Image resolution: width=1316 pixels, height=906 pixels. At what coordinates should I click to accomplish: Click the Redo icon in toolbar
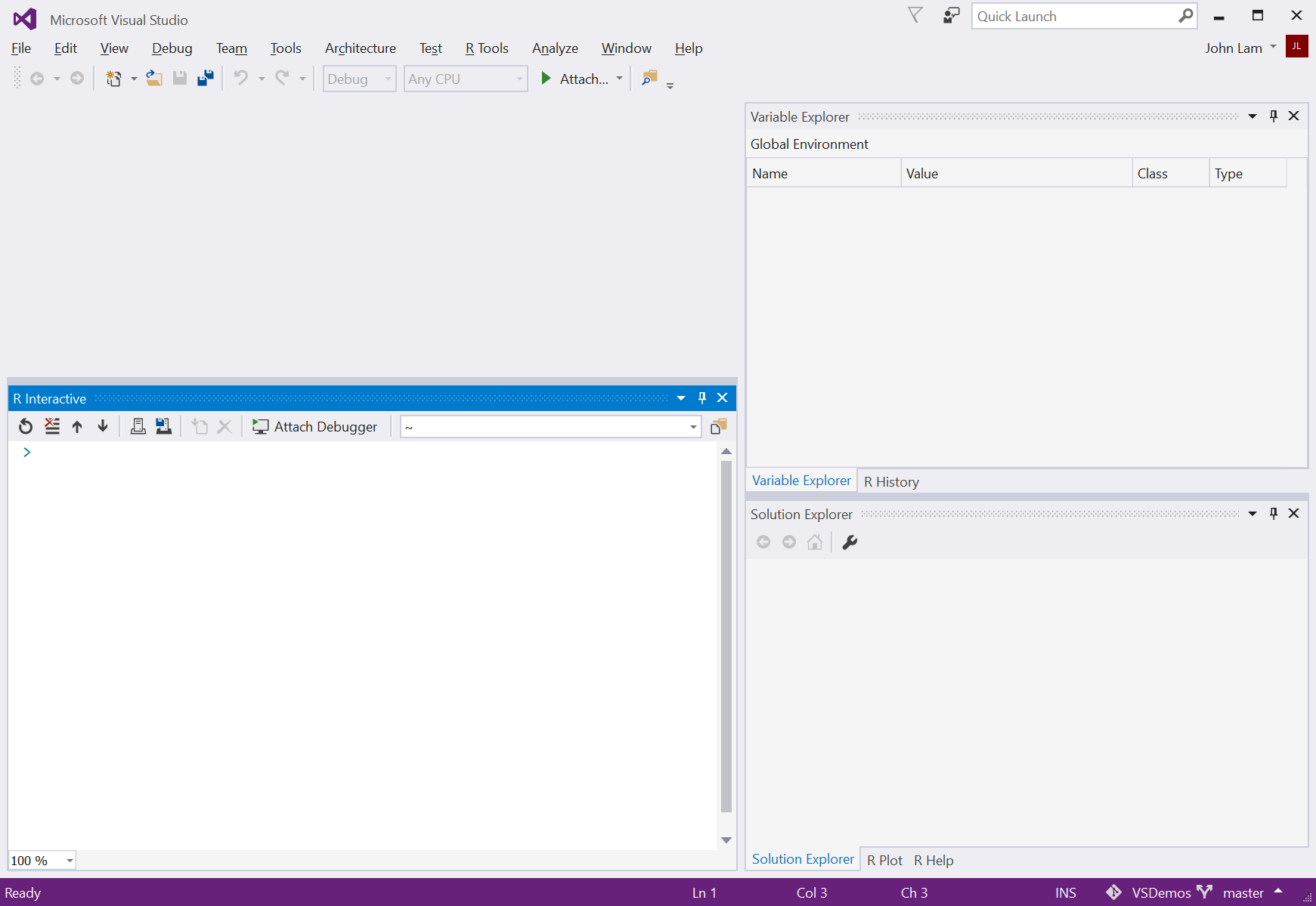[x=282, y=78]
